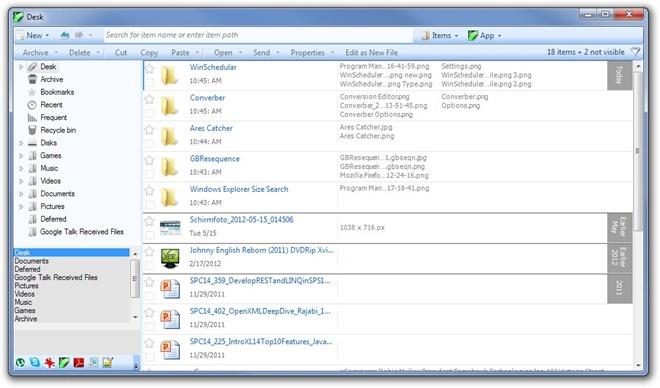660x388 pixels.
Task: Click the SPC14_359 PowerPoint file icon
Action: [x=170, y=289]
